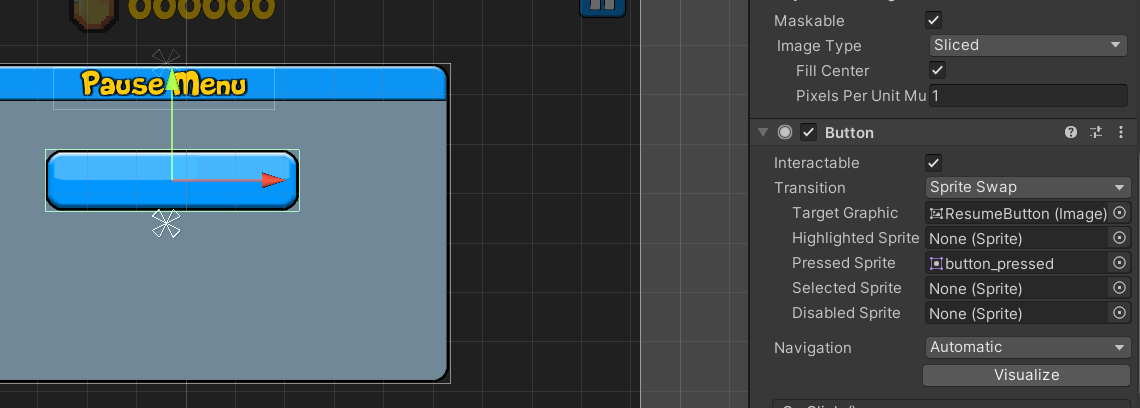1140x408 pixels.
Task: Click the Highlighted Sprite None field
Action: click(x=1018, y=238)
